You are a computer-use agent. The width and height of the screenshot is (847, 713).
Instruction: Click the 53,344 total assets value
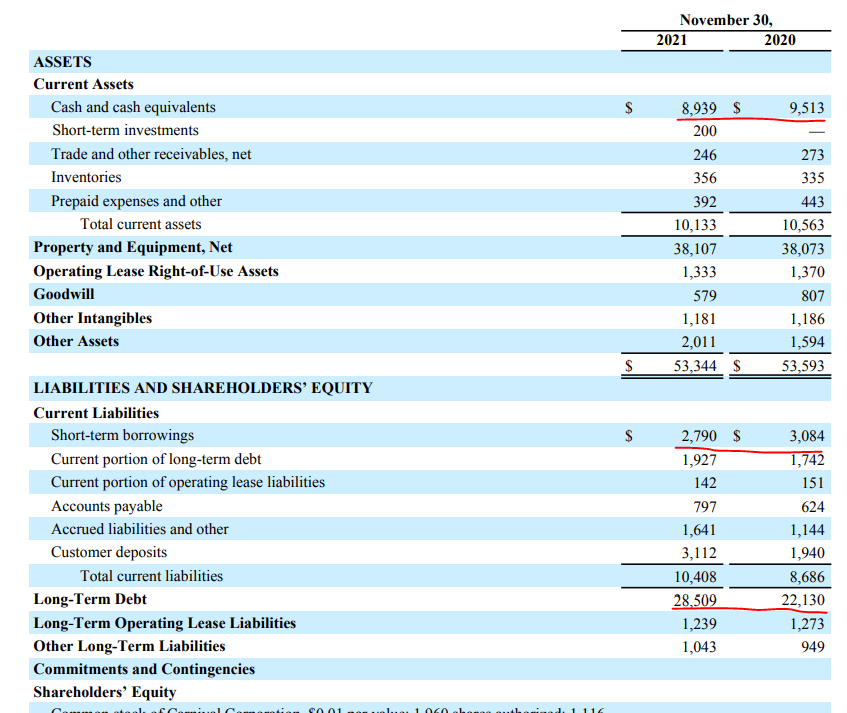[695, 366]
